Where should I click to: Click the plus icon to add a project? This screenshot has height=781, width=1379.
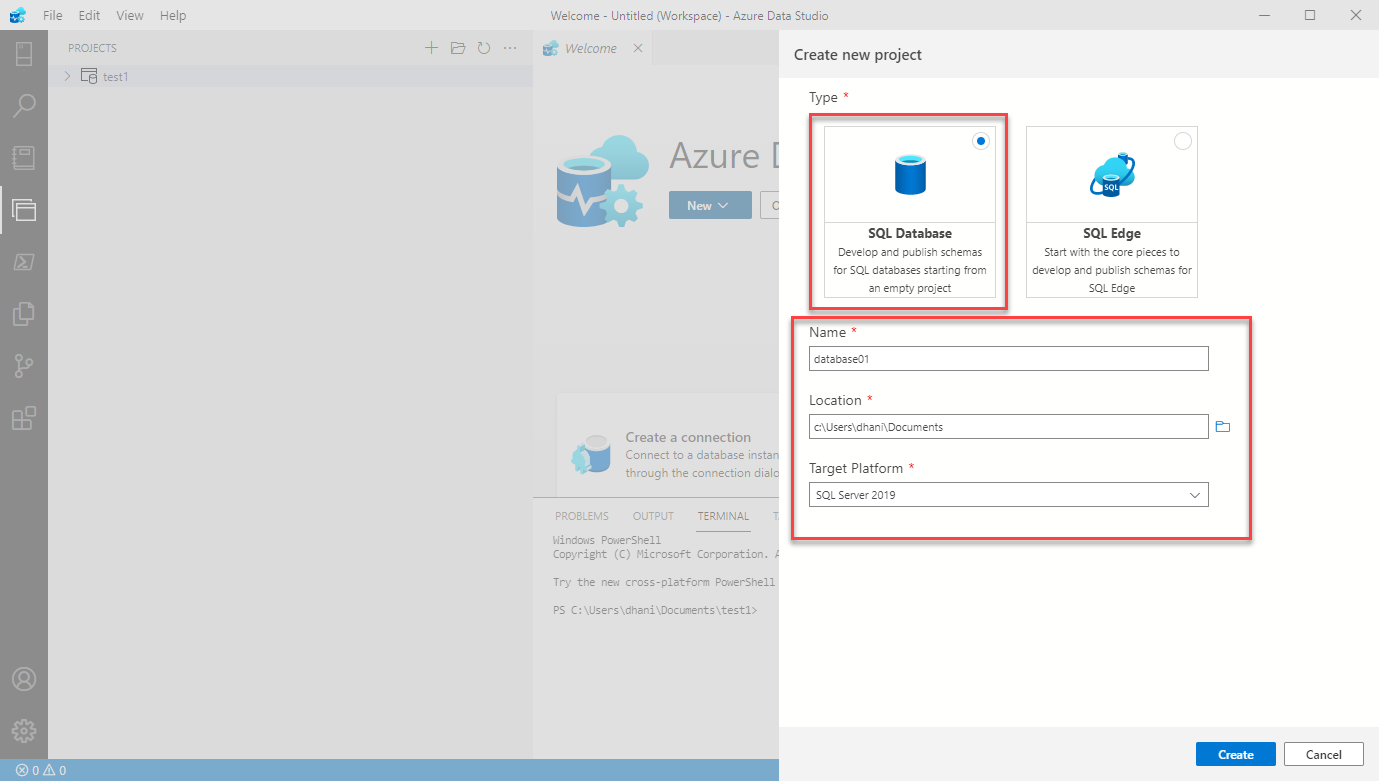coord(431,48)
